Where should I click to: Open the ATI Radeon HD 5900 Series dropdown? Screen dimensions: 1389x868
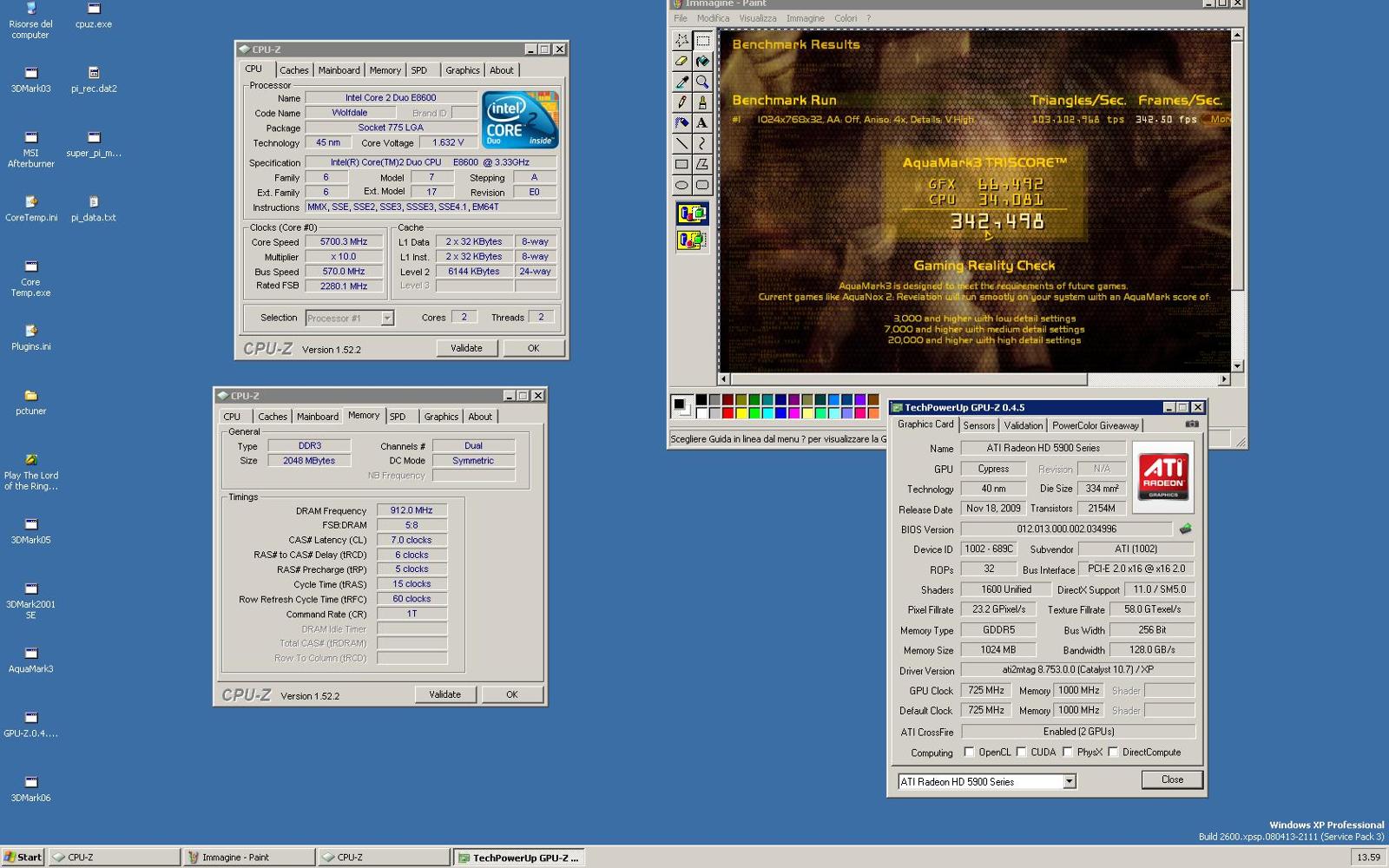point(1070,782)
